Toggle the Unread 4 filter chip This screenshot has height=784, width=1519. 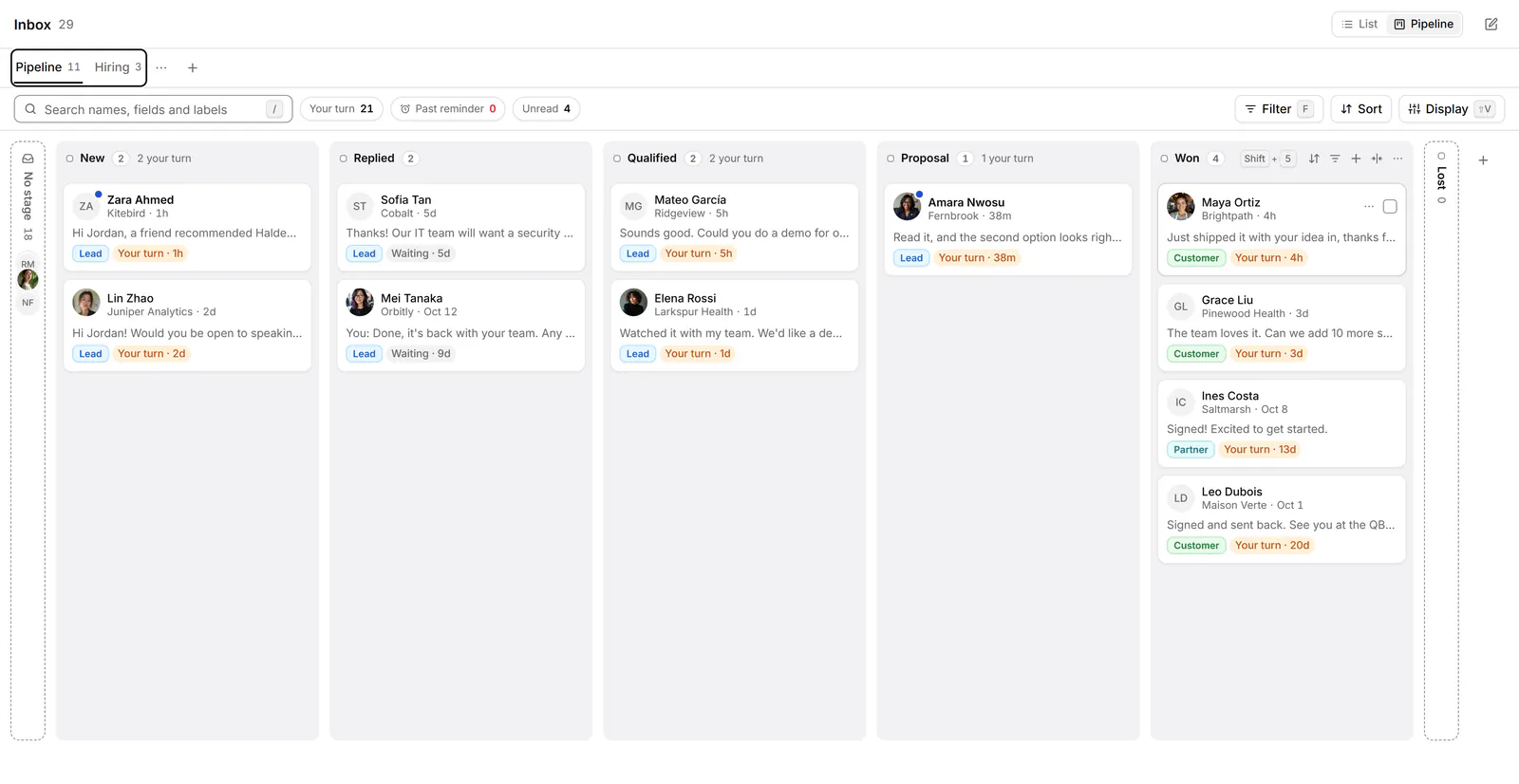[546, 109]
